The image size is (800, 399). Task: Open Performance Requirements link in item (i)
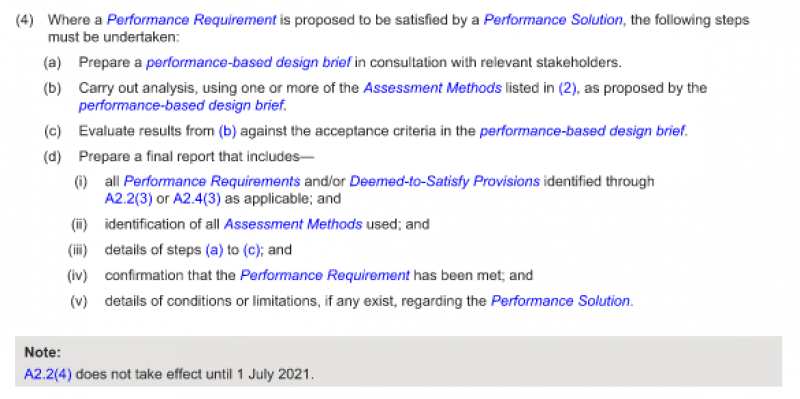212,182
